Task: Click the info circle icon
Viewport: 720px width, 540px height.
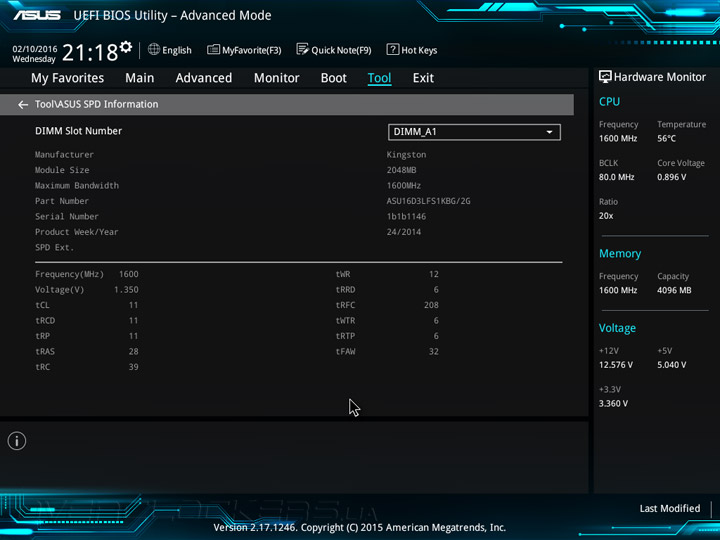Action: pyautogui.click(x=17, y=441)
